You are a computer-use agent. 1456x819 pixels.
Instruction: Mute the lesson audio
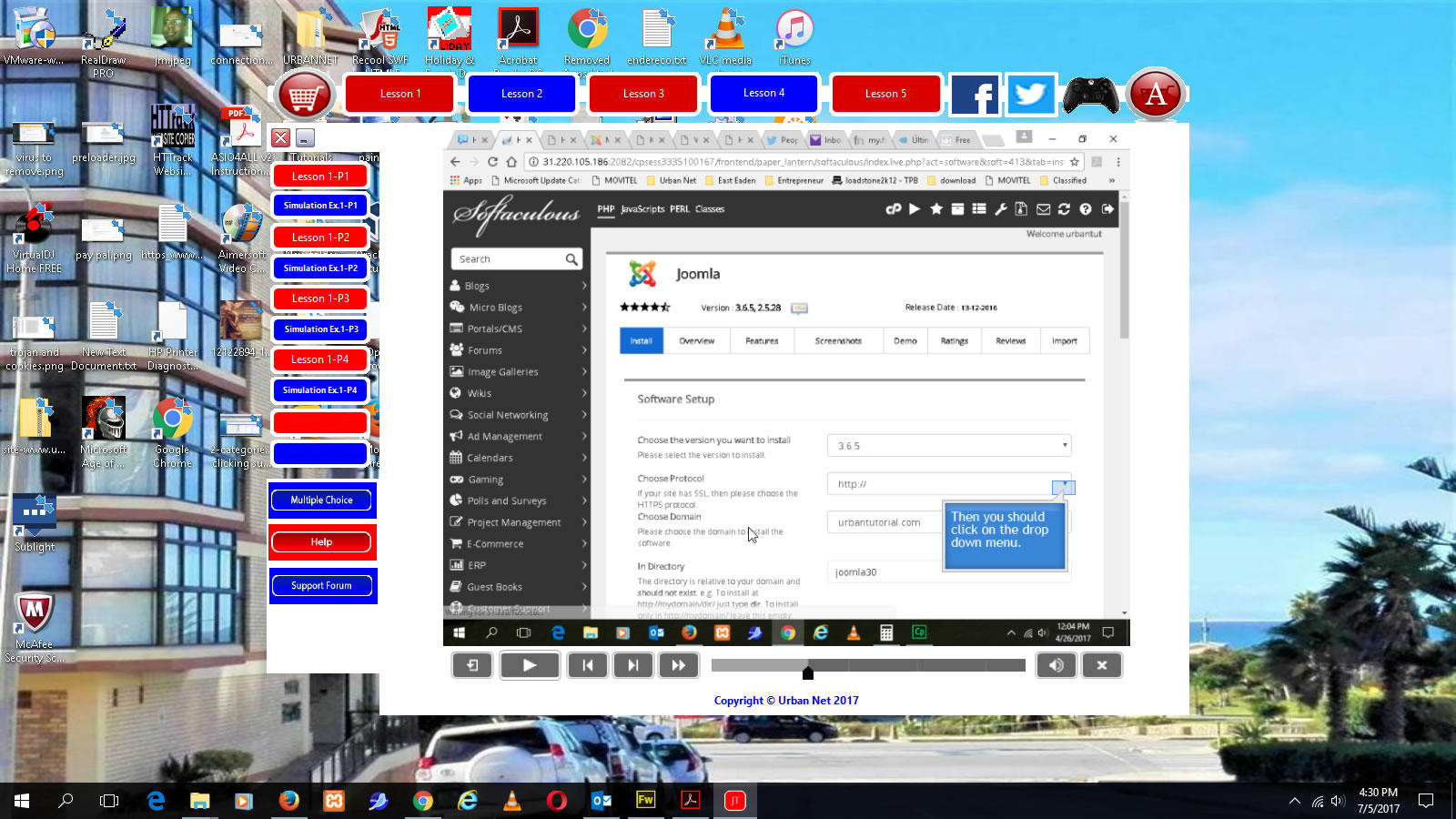point(1056,665)
